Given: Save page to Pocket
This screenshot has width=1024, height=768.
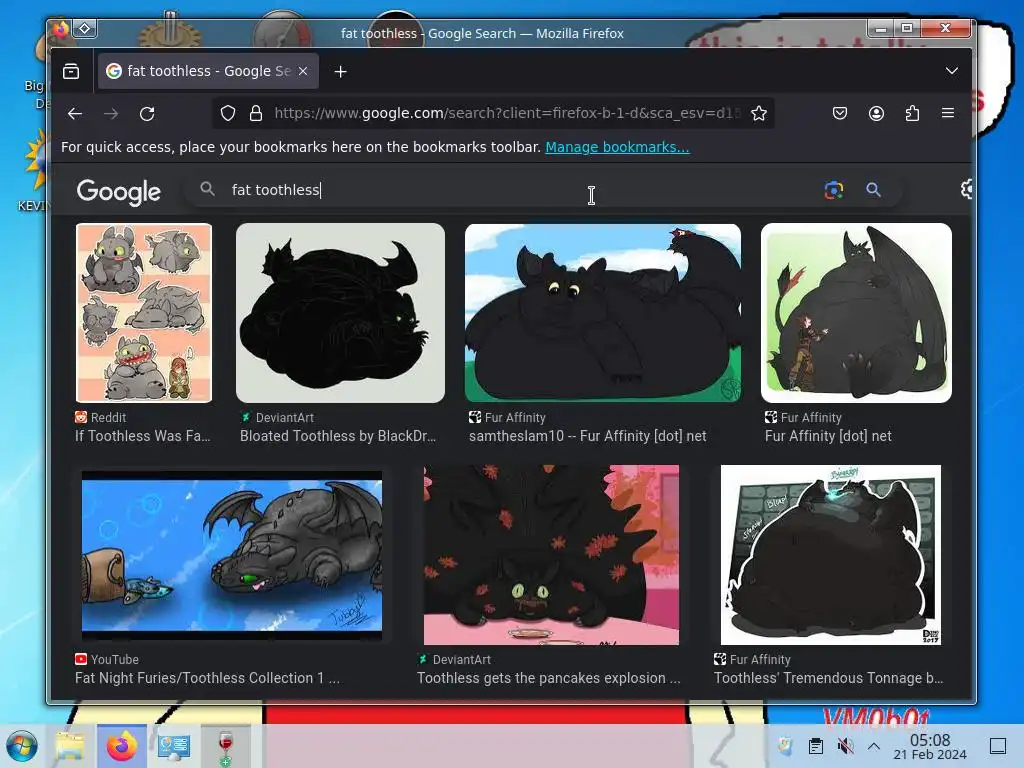Looking at the screenshot, I should pyautogui.click(x=840, y=113).
